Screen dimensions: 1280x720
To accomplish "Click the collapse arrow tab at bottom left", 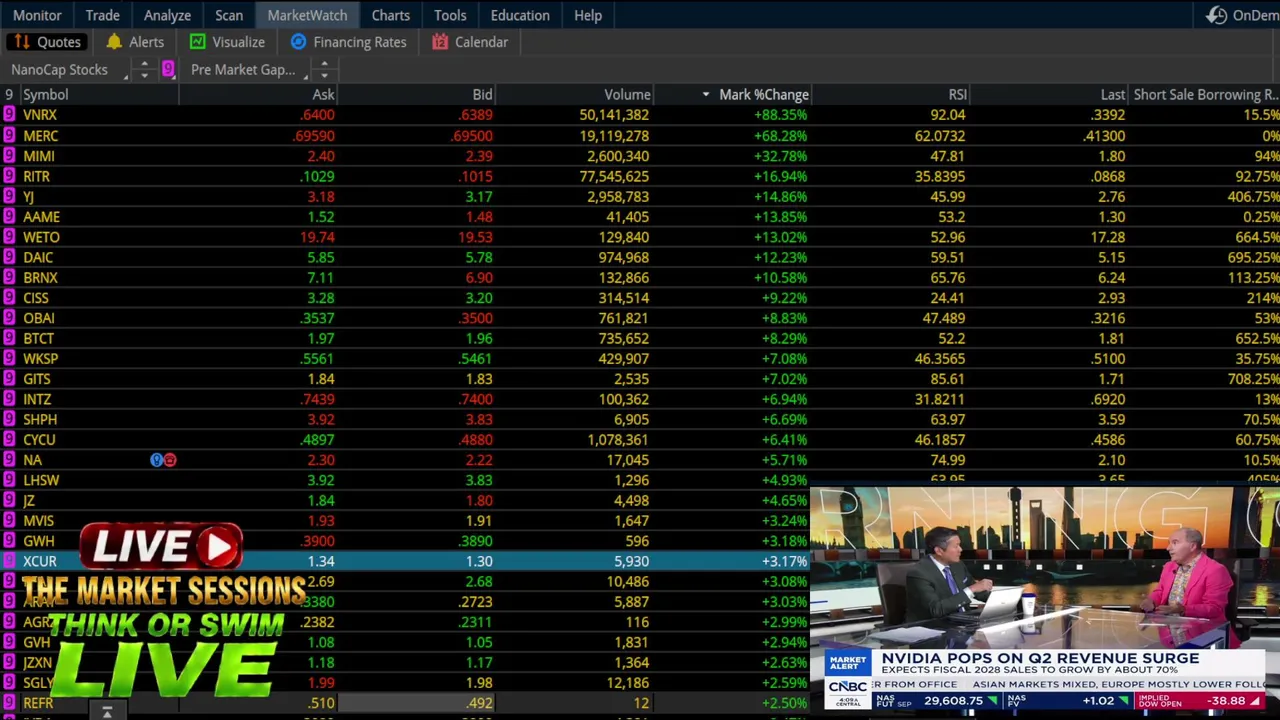I will point(106,711).
